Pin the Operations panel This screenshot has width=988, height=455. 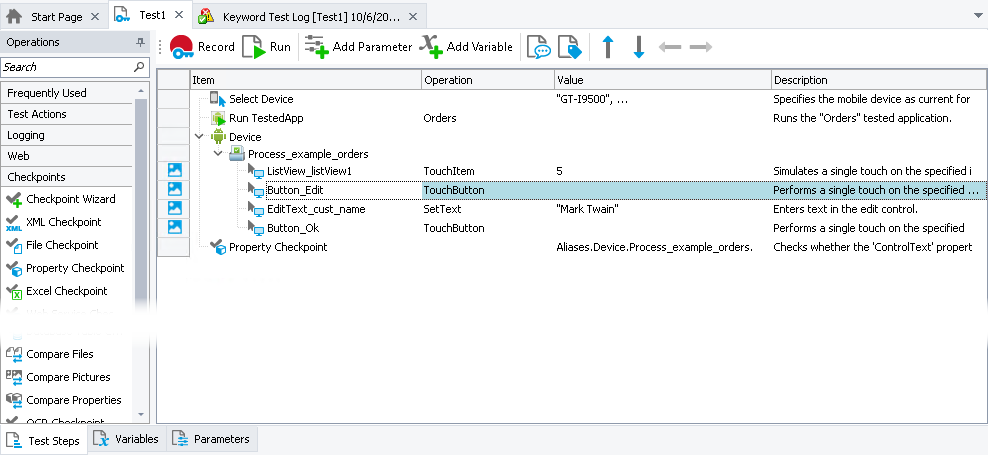[140, 43]
